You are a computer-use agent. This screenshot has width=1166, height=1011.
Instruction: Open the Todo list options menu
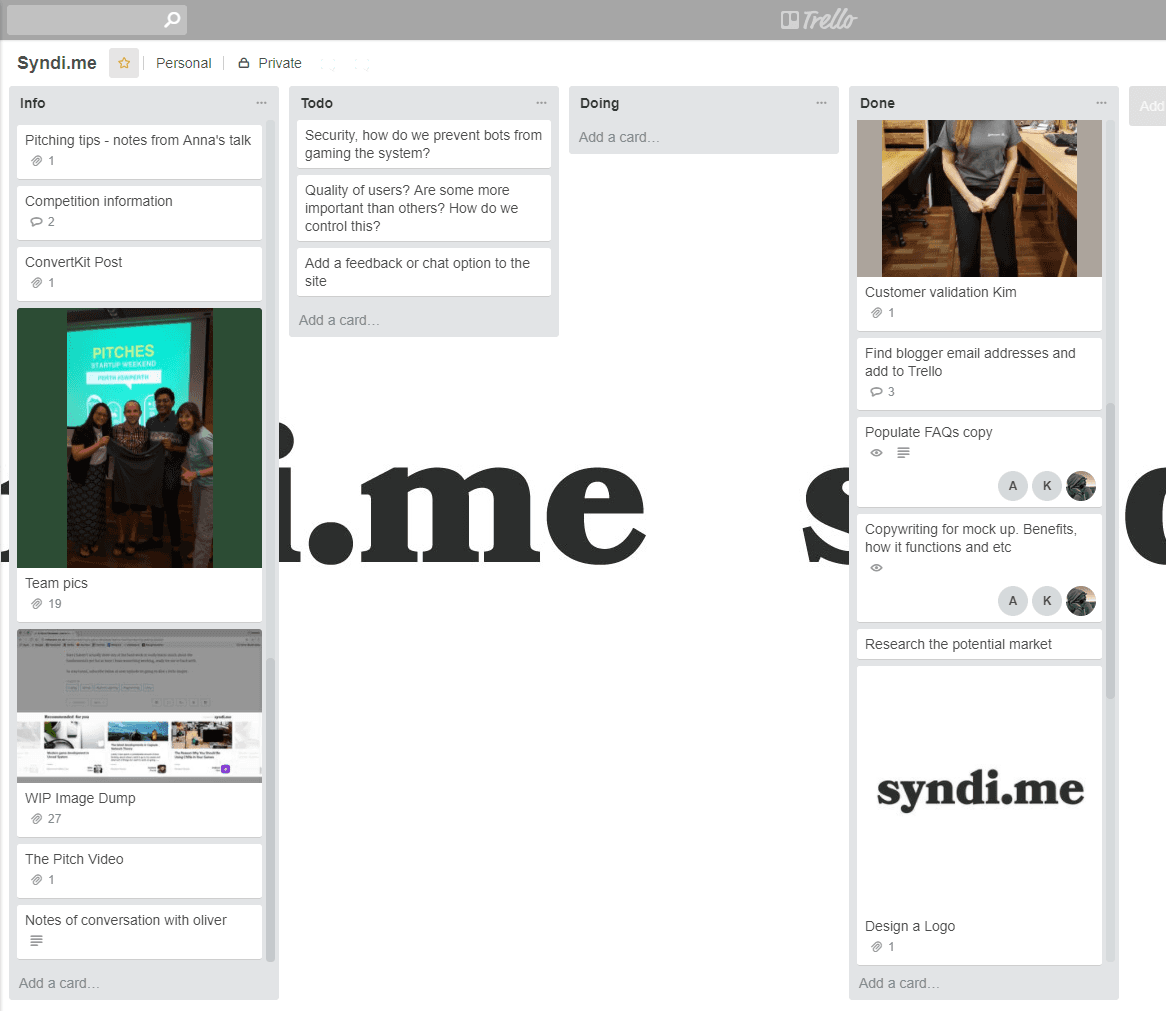click(x=541, y=103)
